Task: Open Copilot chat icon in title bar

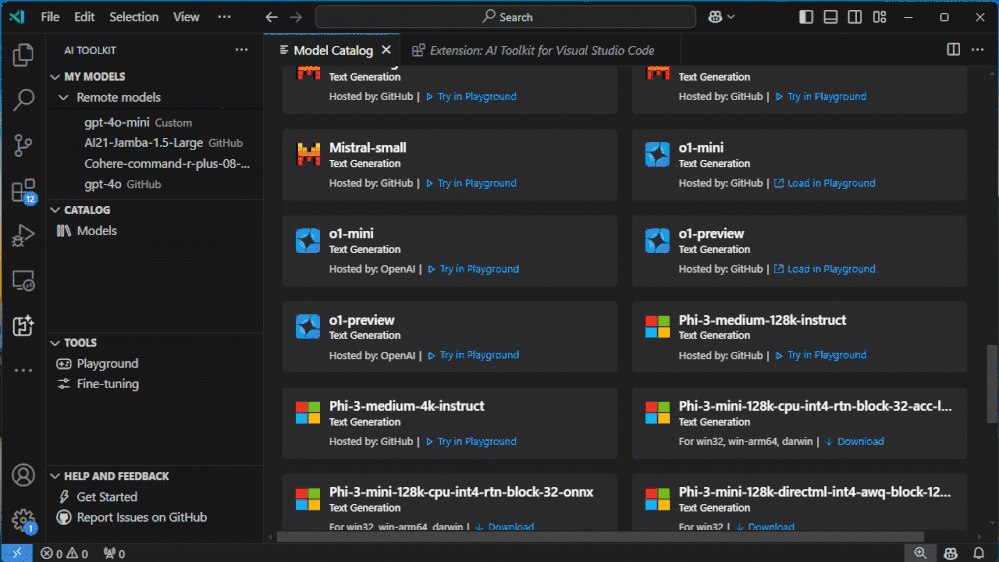Action: pyautogui.click(x=715, y=17)
